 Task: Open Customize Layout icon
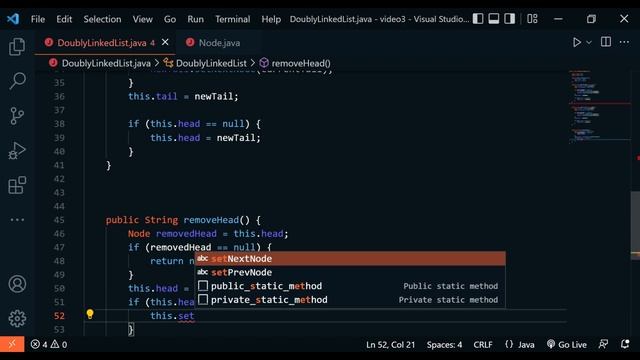532,19
